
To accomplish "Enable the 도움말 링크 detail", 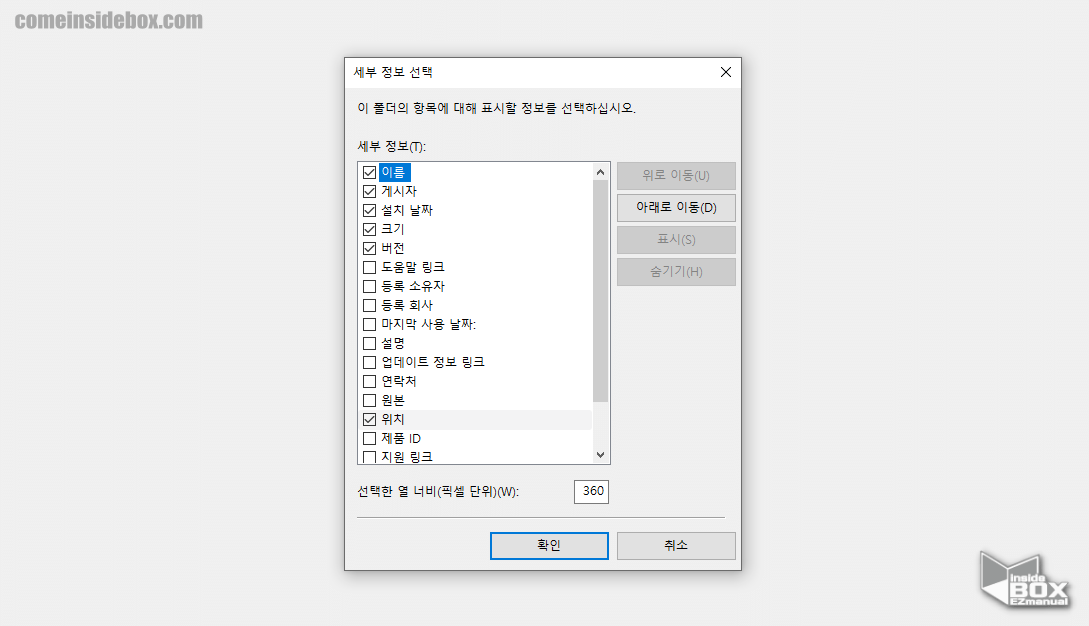I will click(x=369, y=266).
